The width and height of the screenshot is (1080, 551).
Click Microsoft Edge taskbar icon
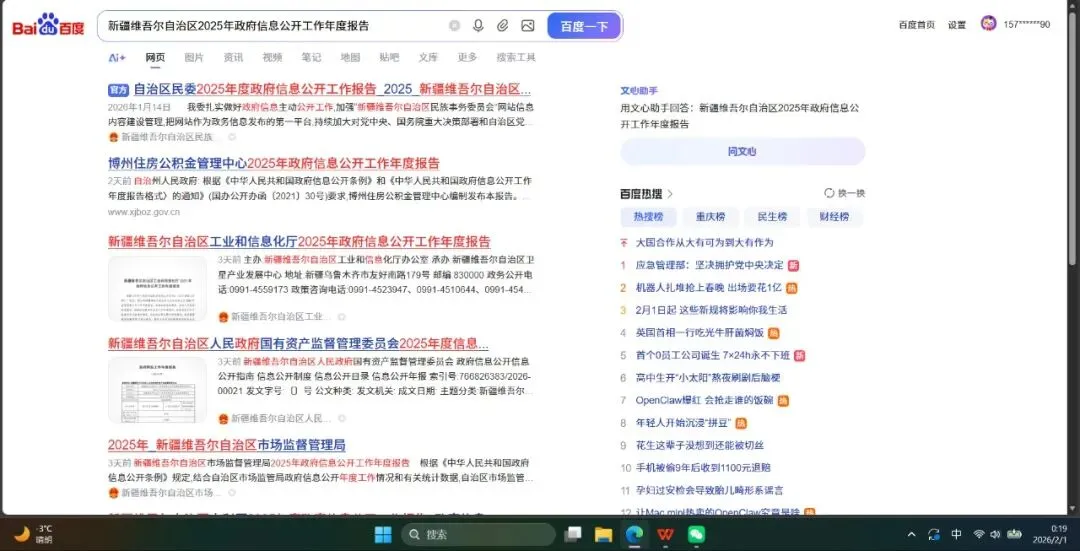coord(634,534)
